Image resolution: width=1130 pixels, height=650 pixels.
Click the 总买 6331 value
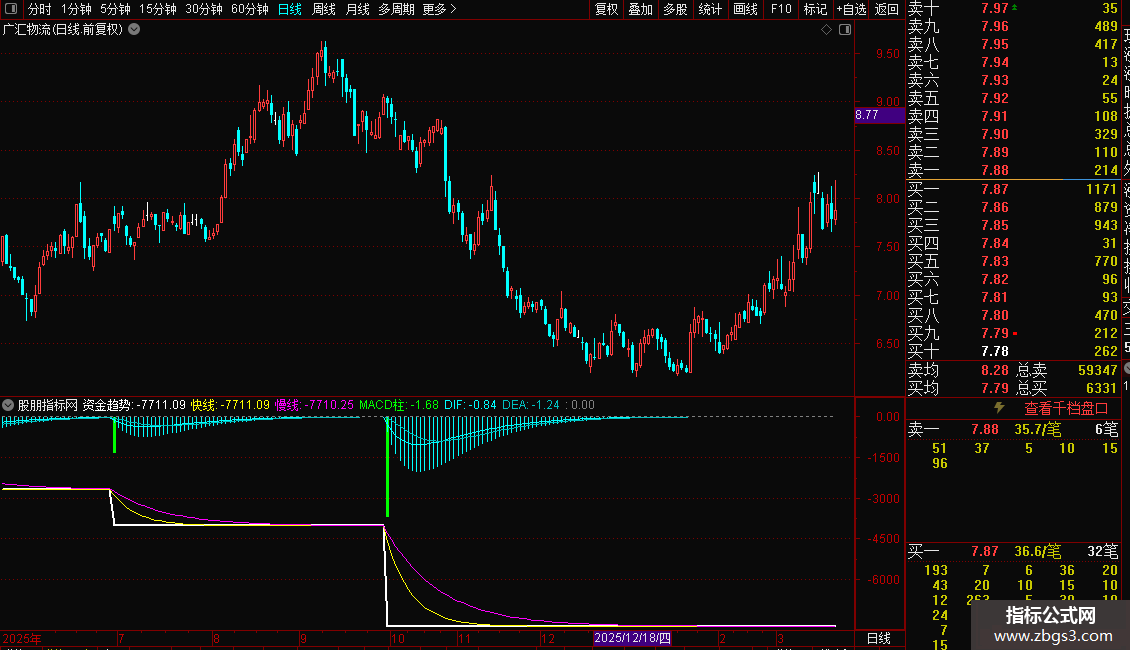1101,388
